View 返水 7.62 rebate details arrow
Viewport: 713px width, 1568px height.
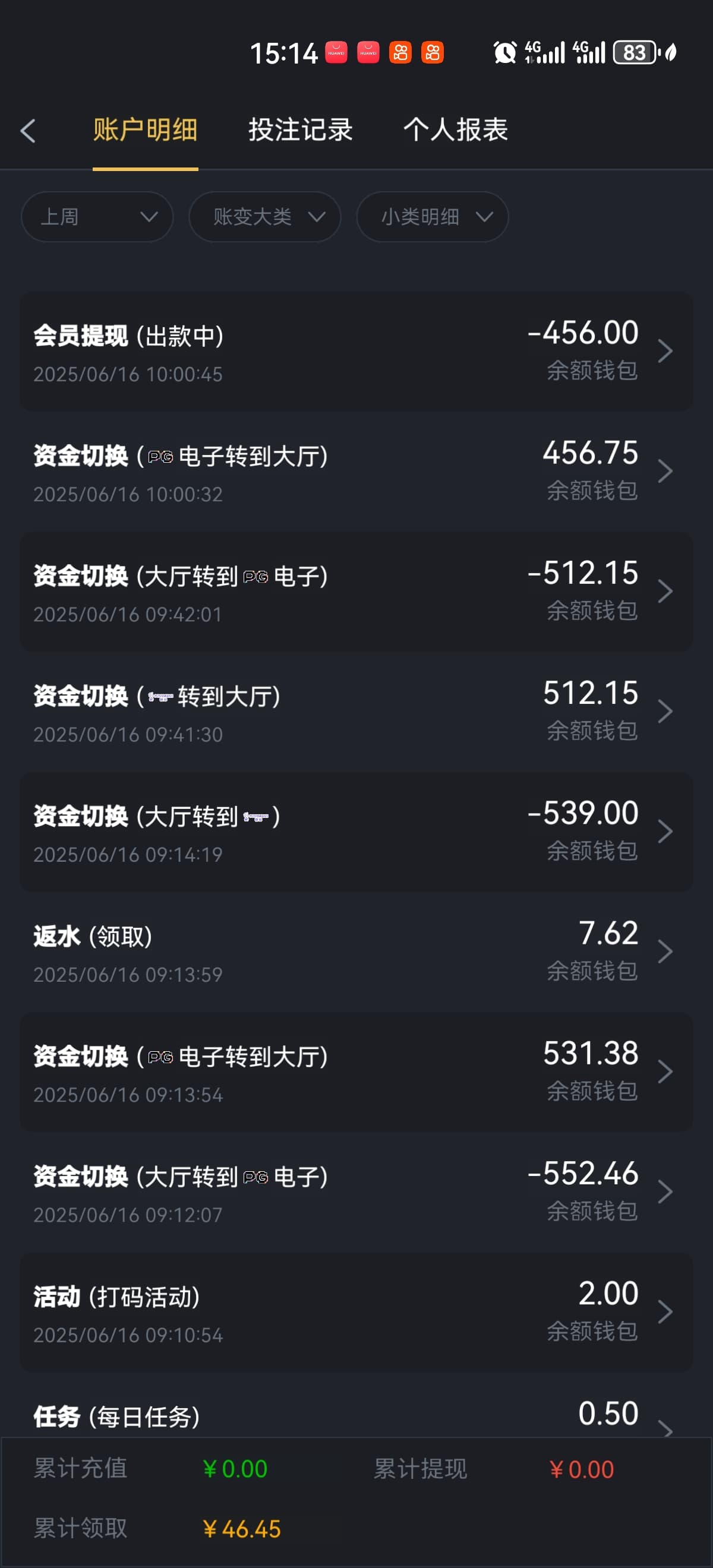point(665,951)
